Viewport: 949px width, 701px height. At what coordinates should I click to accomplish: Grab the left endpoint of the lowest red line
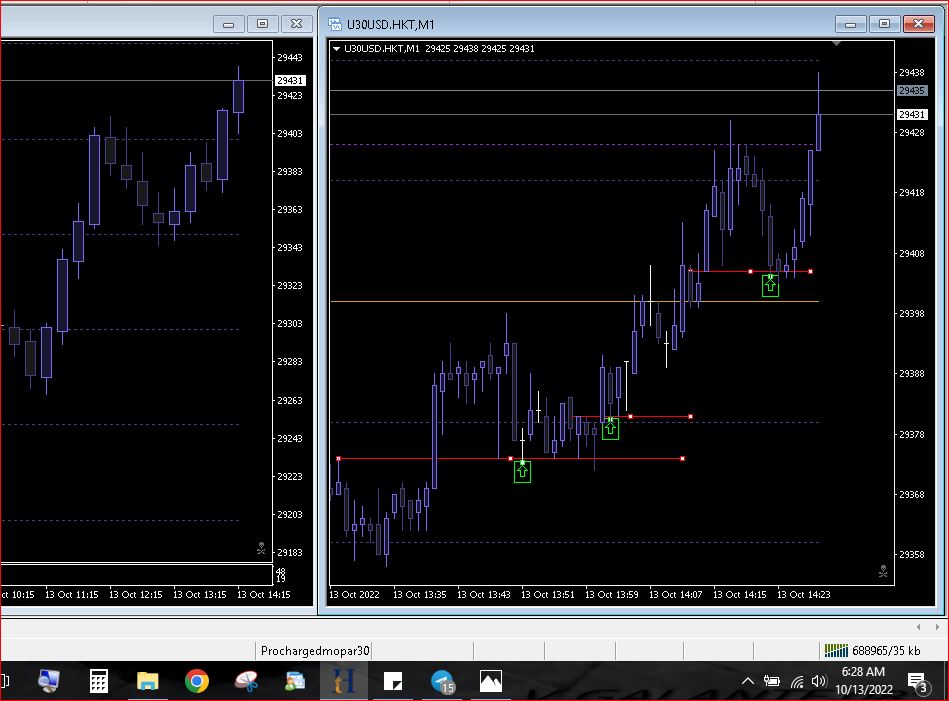point(338,458)
